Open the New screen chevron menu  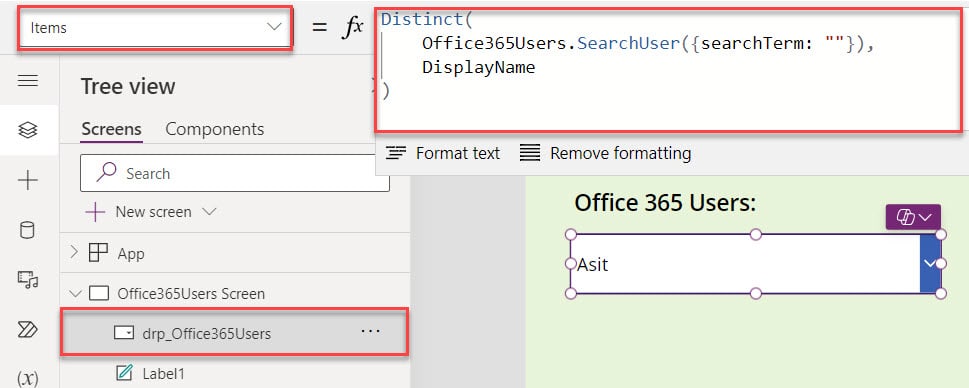(209, 211)
